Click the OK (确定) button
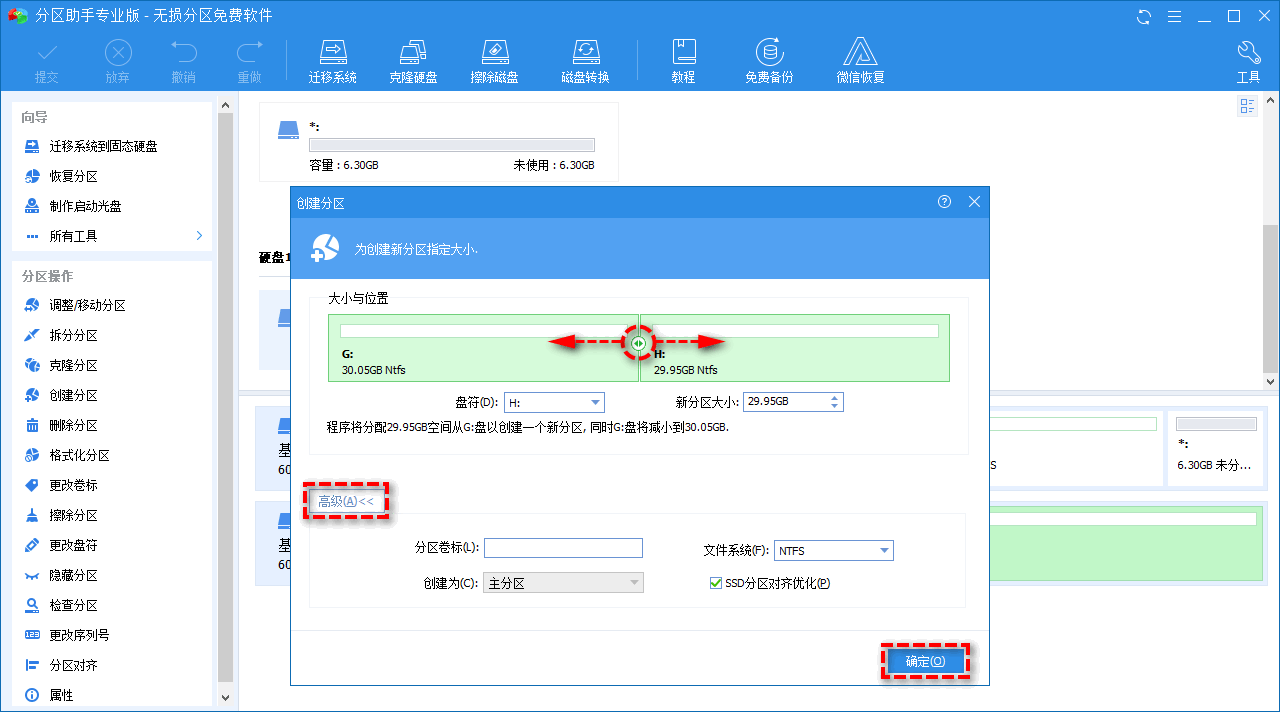The image size is (1280, 712). [x=925, y=661]
